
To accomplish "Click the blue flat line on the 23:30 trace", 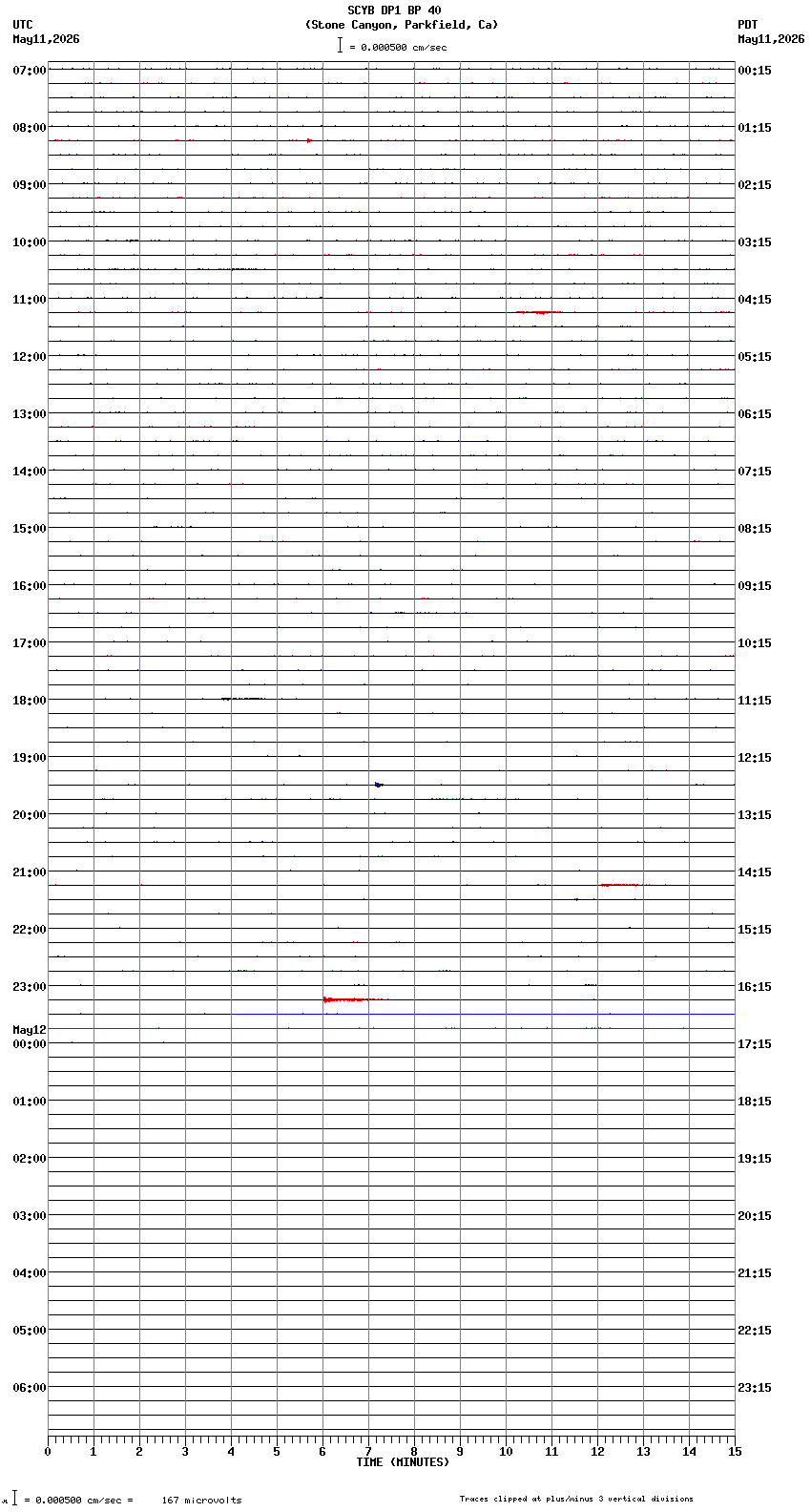I will 483,1014.
